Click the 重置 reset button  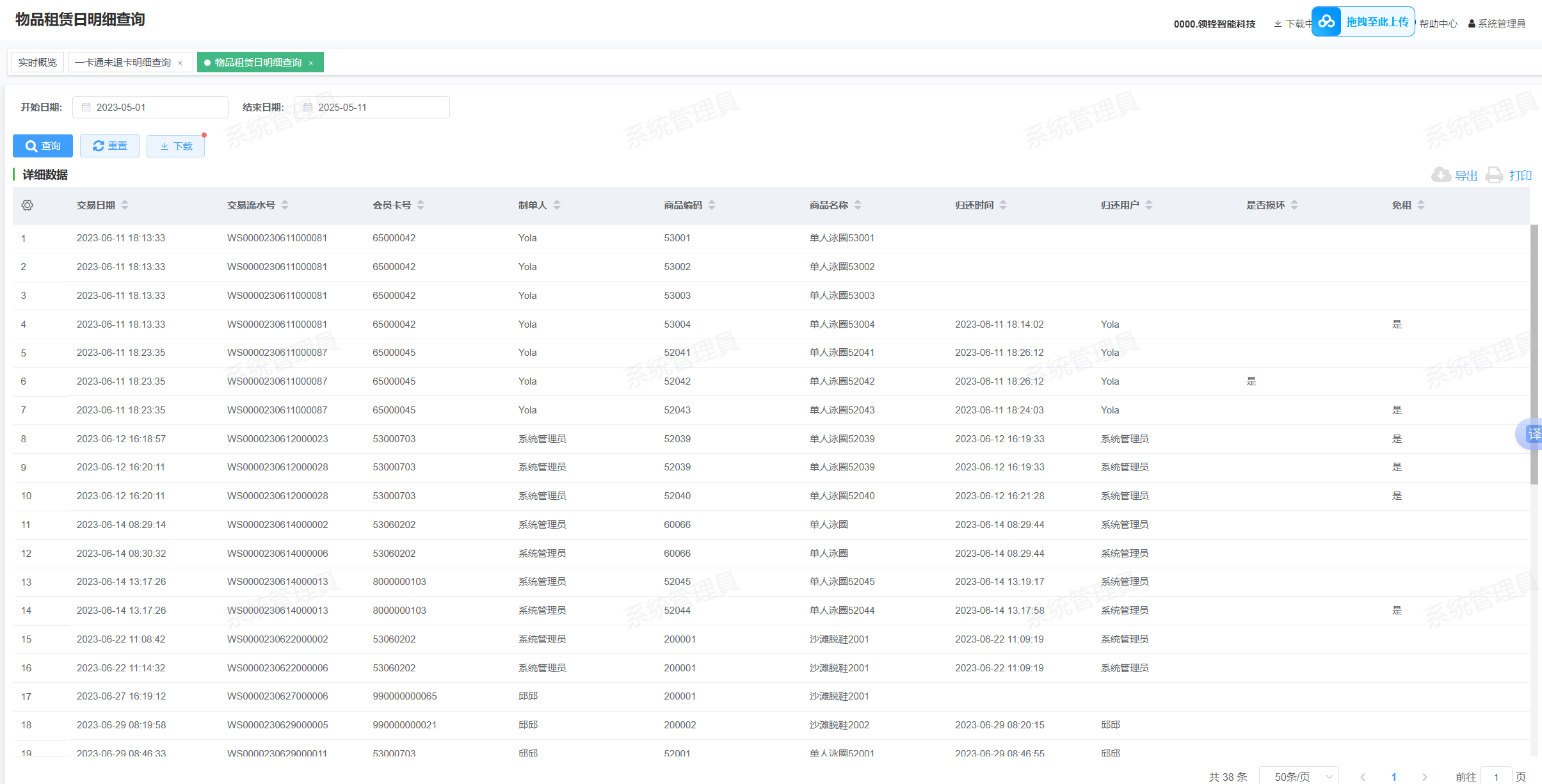[x=109, y=146]
